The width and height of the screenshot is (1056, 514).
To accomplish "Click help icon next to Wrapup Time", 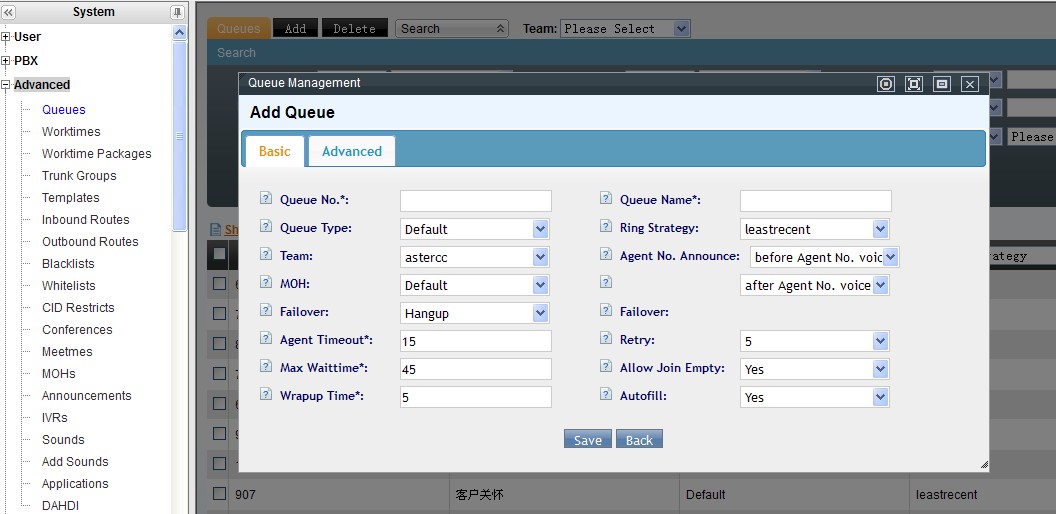I will click(266, 396).
